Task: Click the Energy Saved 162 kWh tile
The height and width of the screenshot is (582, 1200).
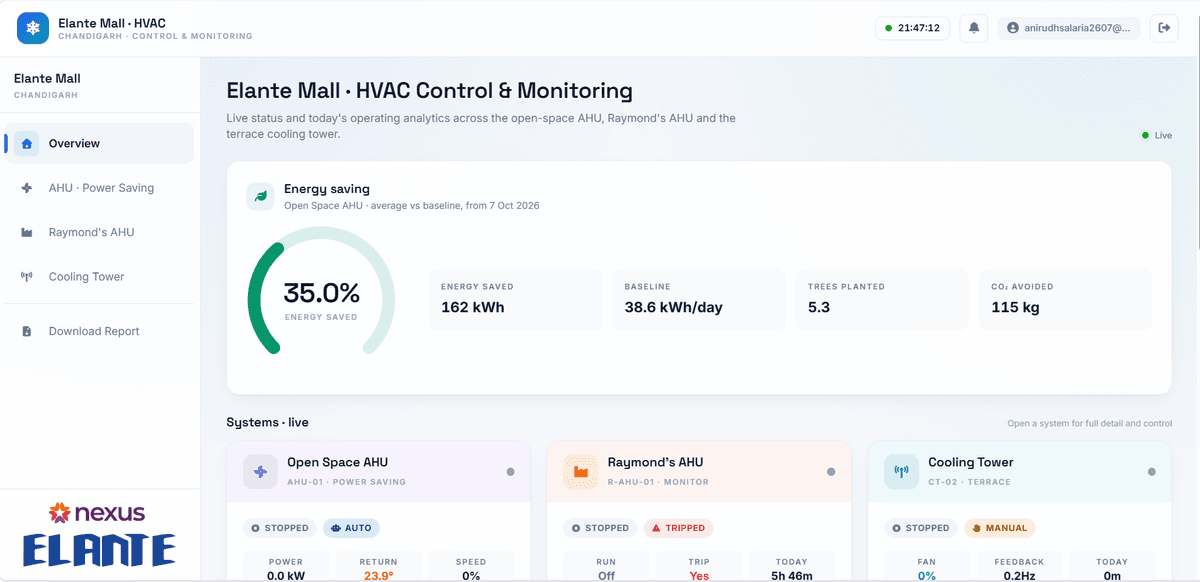Action: click(x=515, y=298)
